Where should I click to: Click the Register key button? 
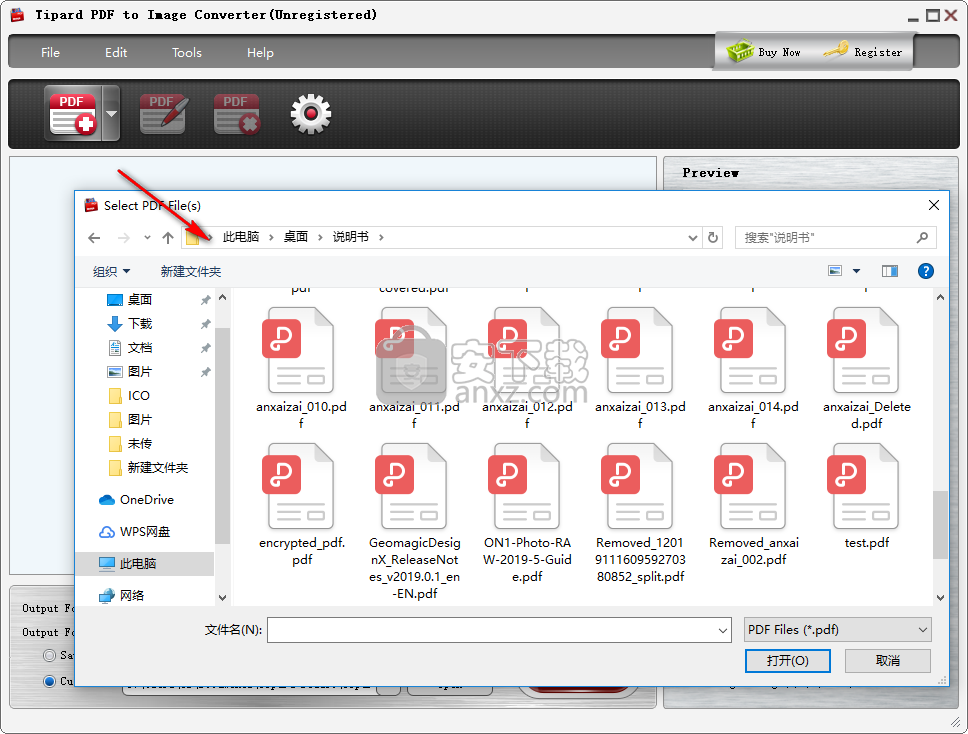coord(863,52)
